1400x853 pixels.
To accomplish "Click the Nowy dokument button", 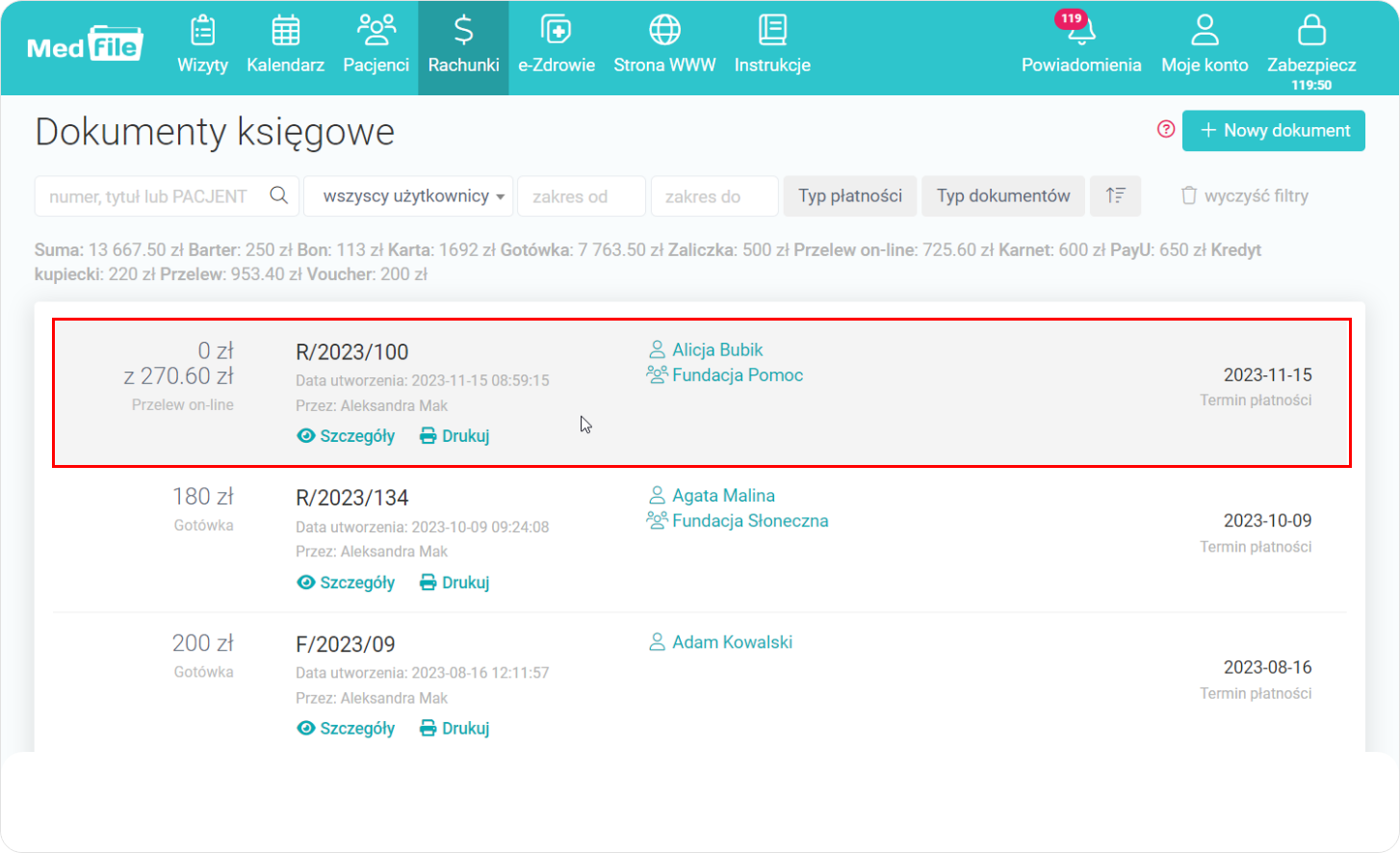I will coord(1274,130).
